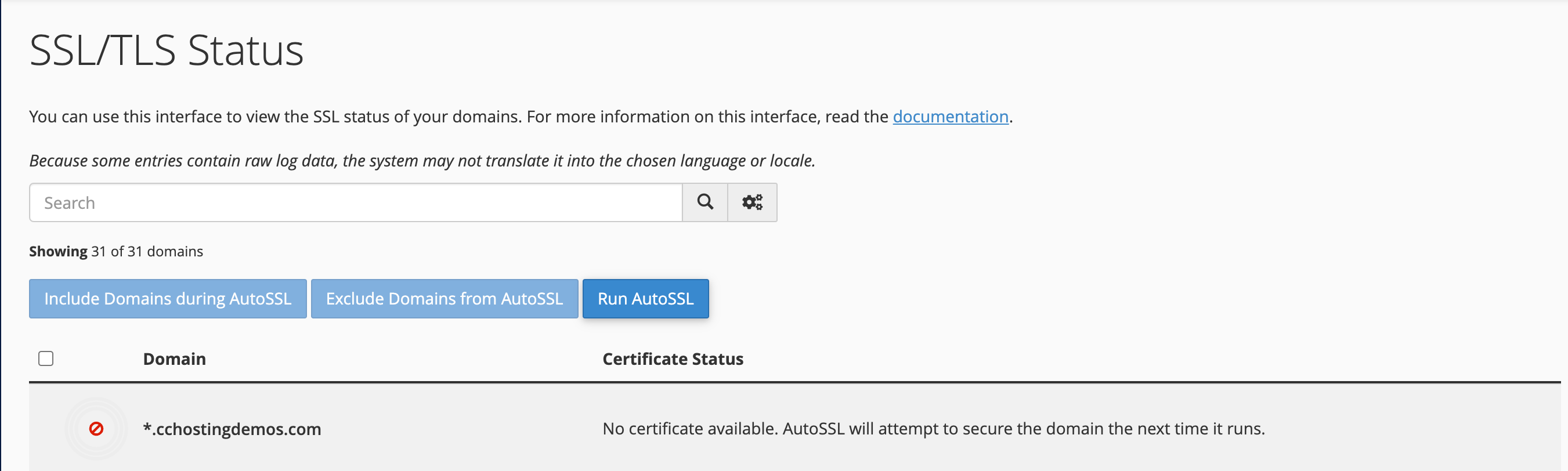Click the Certificate Status column header
Viewport: 1568px width, 471px height.
pyautogui.click(x=673, y=359)
